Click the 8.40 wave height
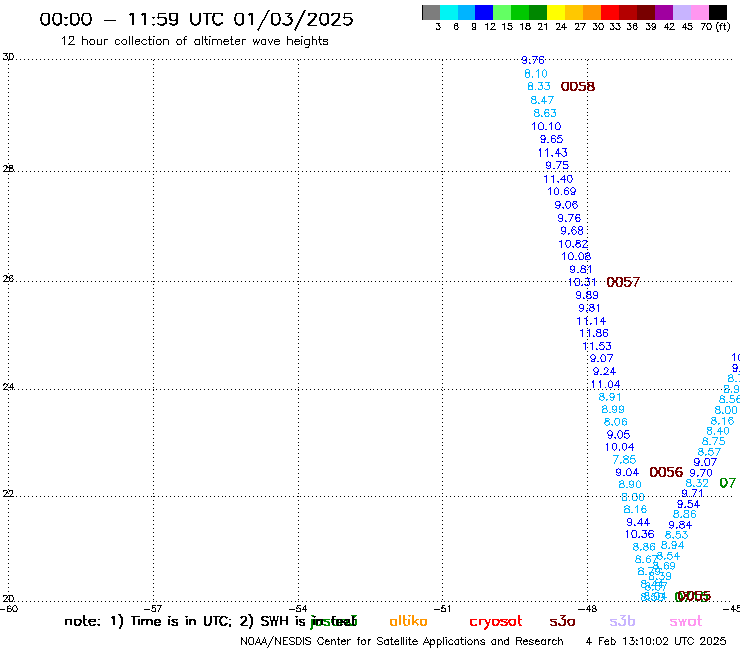Image resolution: width=740 pixels, height=650 pixels. point(718,431)
